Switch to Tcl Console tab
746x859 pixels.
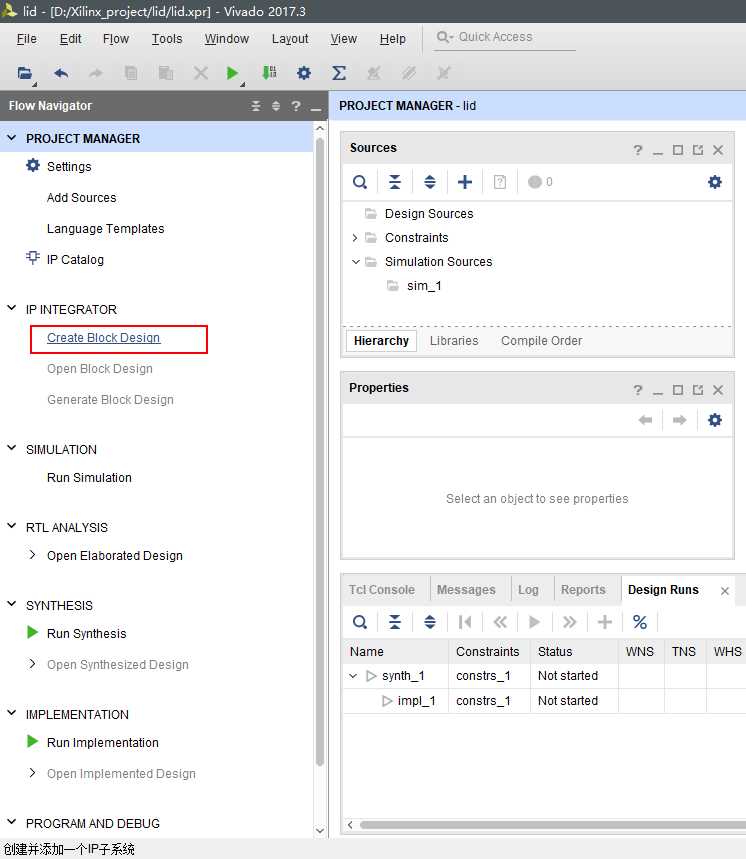tap(382, 590)
